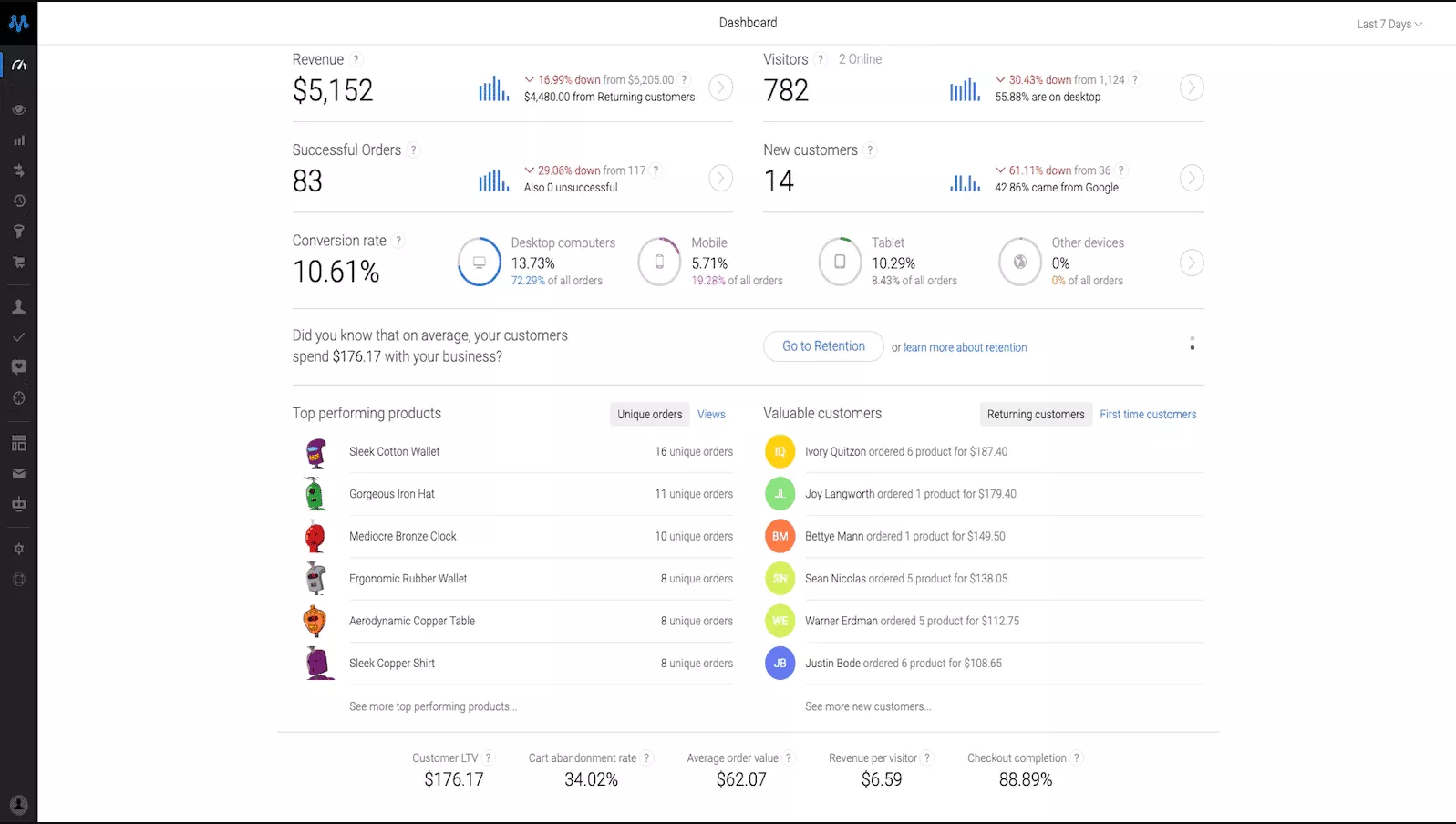Switch to First time customers tab
1456x824 pixels.
pos(1148,414)
